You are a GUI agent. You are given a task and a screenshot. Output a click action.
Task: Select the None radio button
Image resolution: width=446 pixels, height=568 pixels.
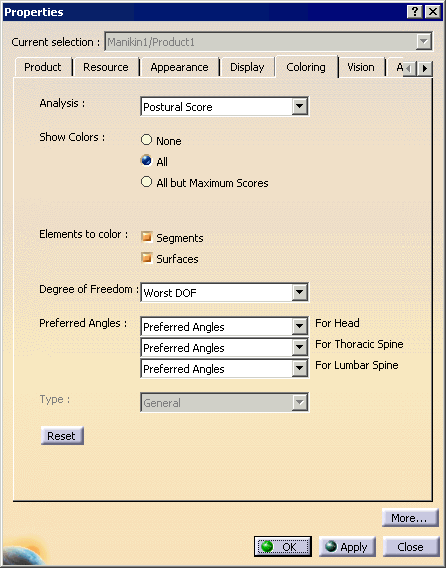[x=146, y=140]
